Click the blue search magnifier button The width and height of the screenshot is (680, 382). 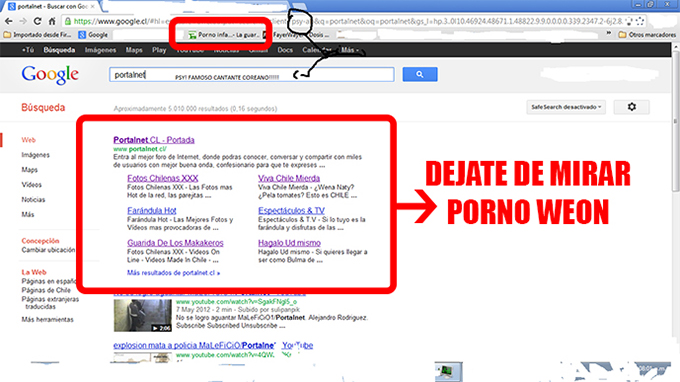(419, 74)
